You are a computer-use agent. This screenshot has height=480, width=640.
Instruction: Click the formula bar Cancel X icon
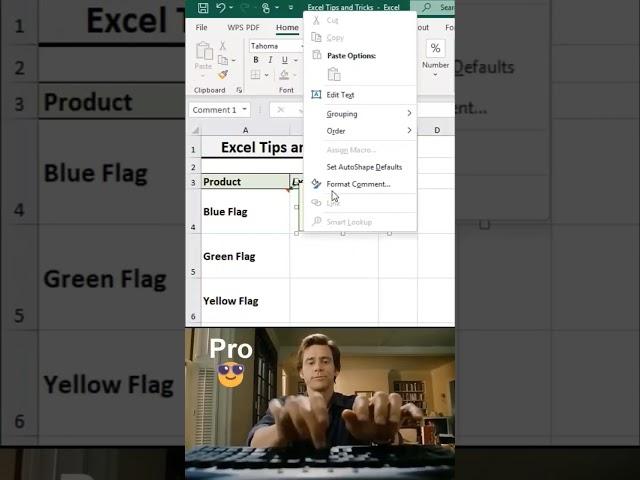tap(280, 110)
